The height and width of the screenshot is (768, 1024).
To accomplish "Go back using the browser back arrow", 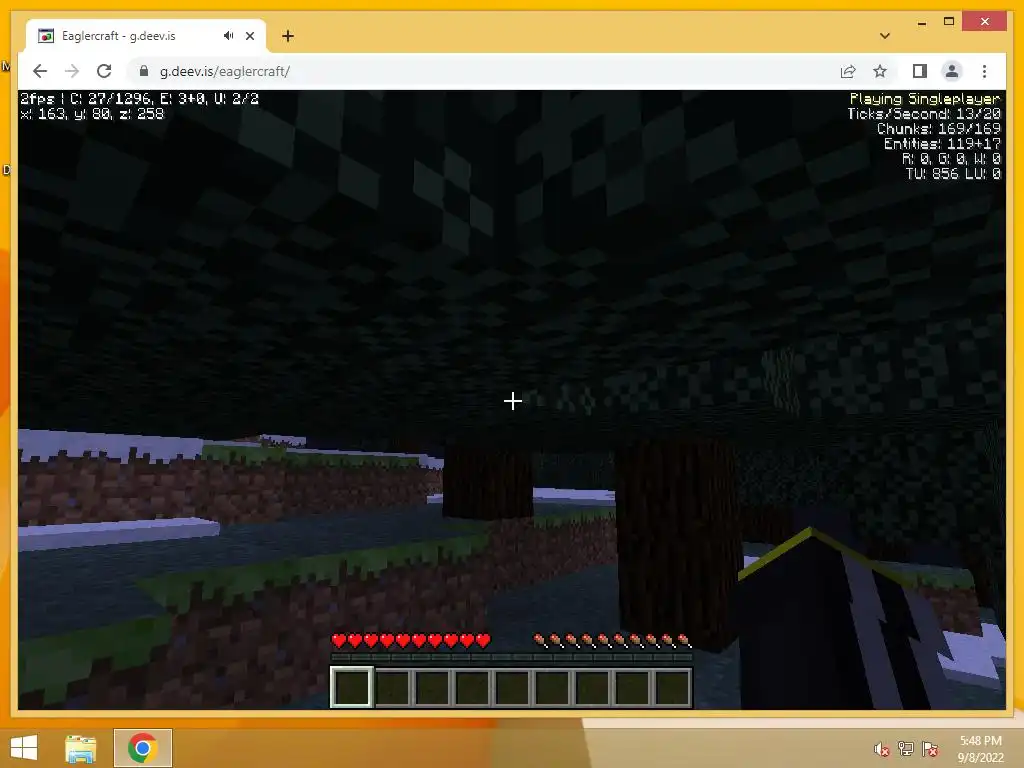I will 40,71.
